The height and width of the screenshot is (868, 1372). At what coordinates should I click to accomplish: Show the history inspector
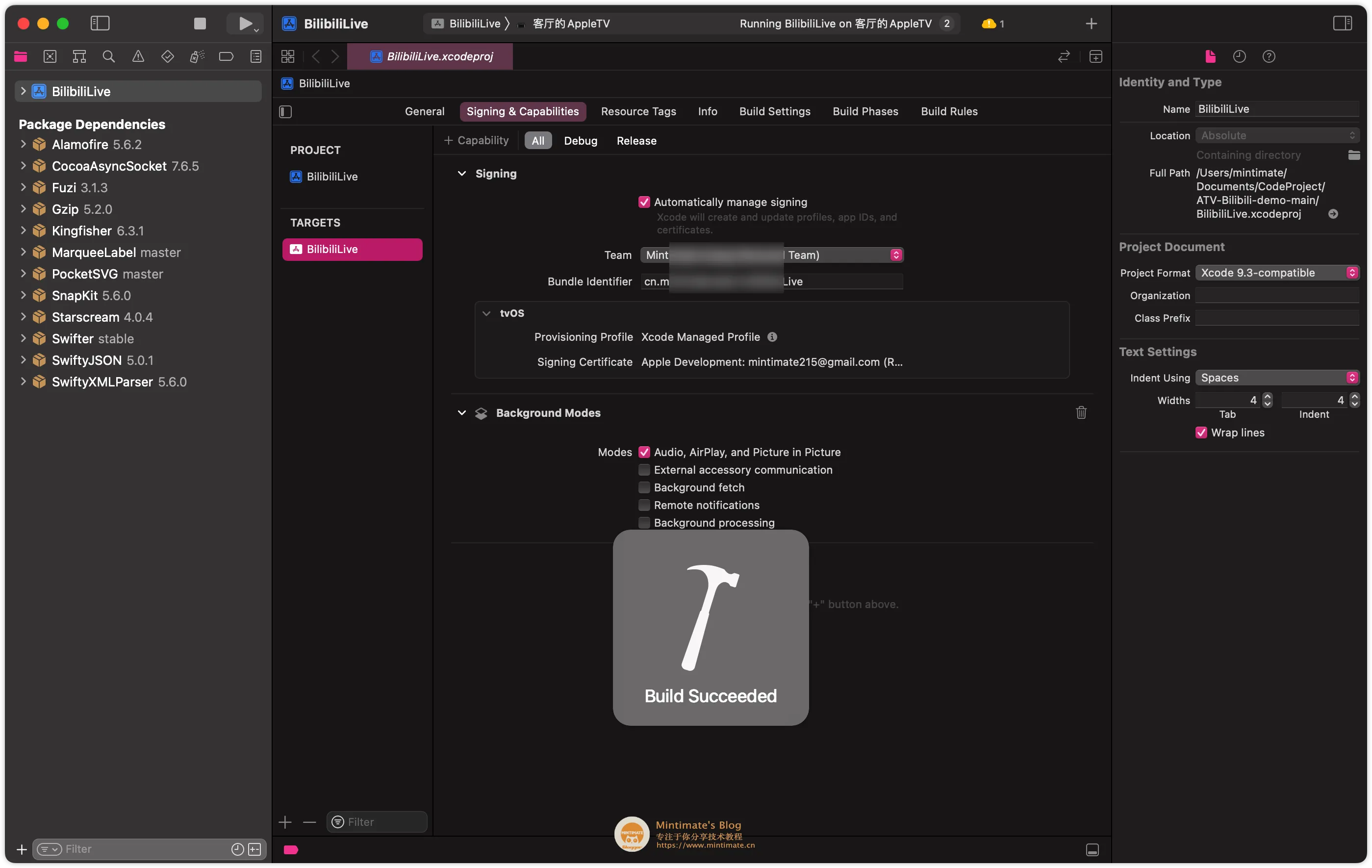(x=1239, y=56)
